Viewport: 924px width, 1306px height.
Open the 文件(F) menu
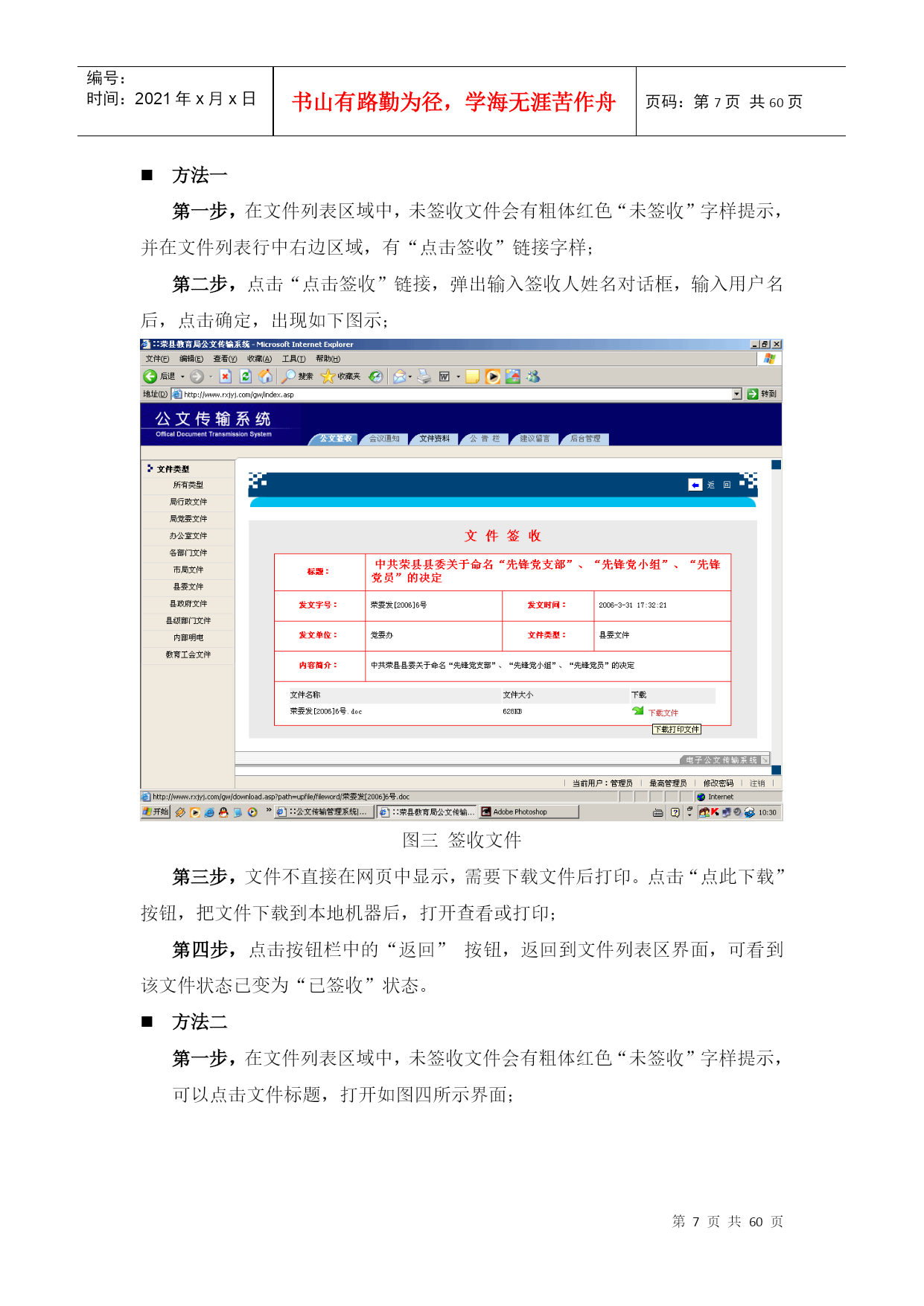pyautogui.click(x=157, y=359)
